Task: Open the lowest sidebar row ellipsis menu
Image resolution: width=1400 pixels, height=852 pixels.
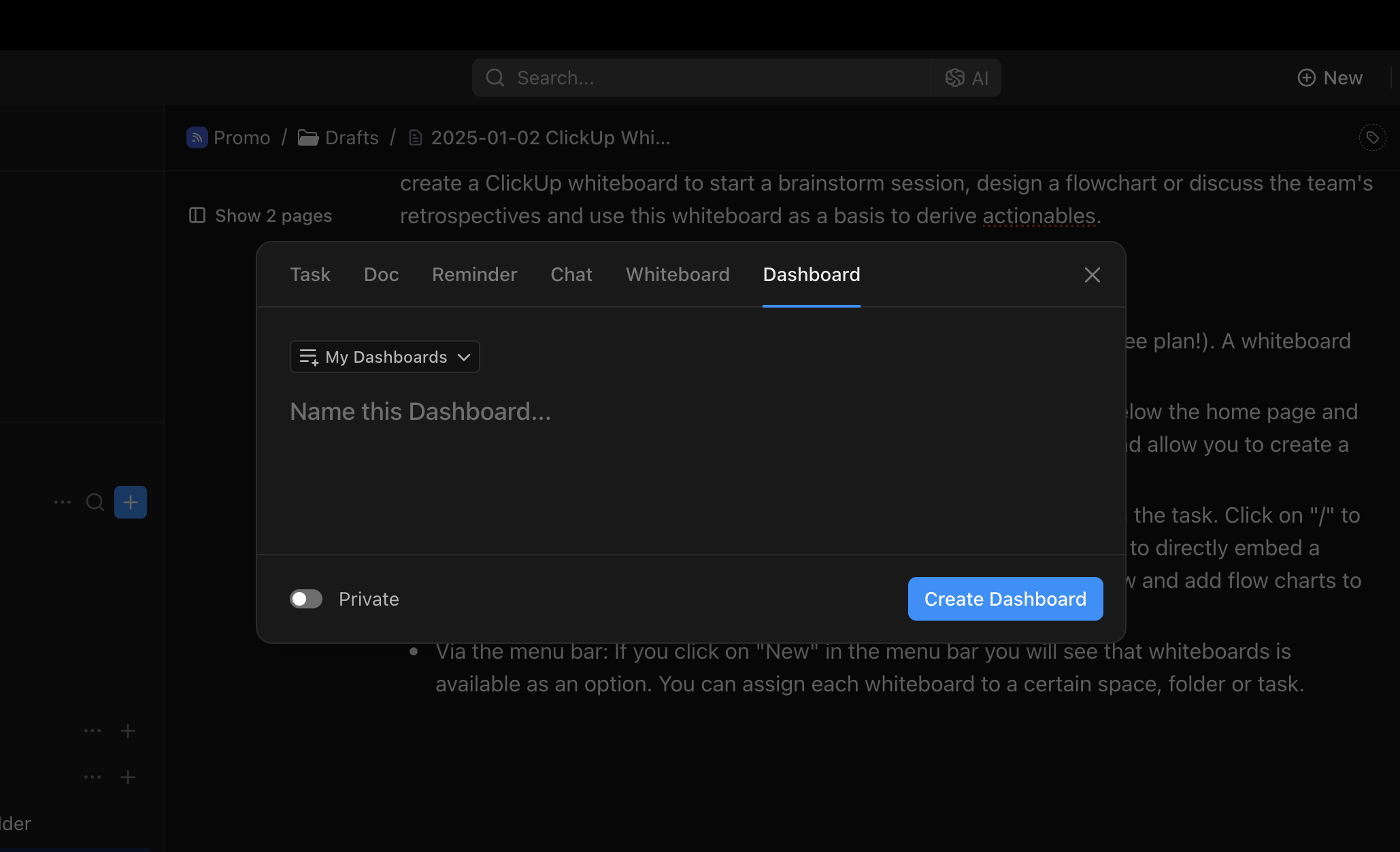Action: (93, 777)
